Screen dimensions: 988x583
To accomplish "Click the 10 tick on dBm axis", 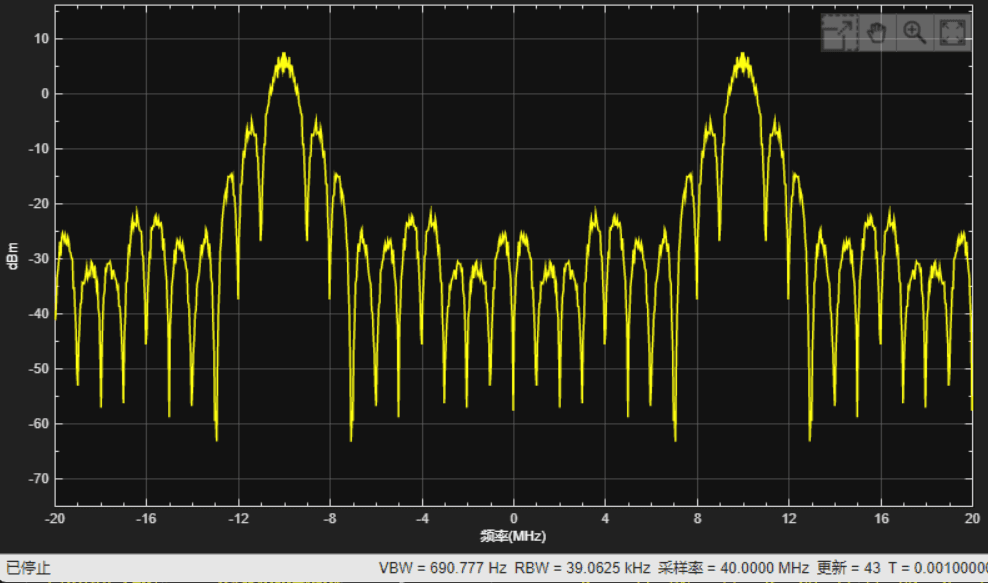I will pos(41,39).
